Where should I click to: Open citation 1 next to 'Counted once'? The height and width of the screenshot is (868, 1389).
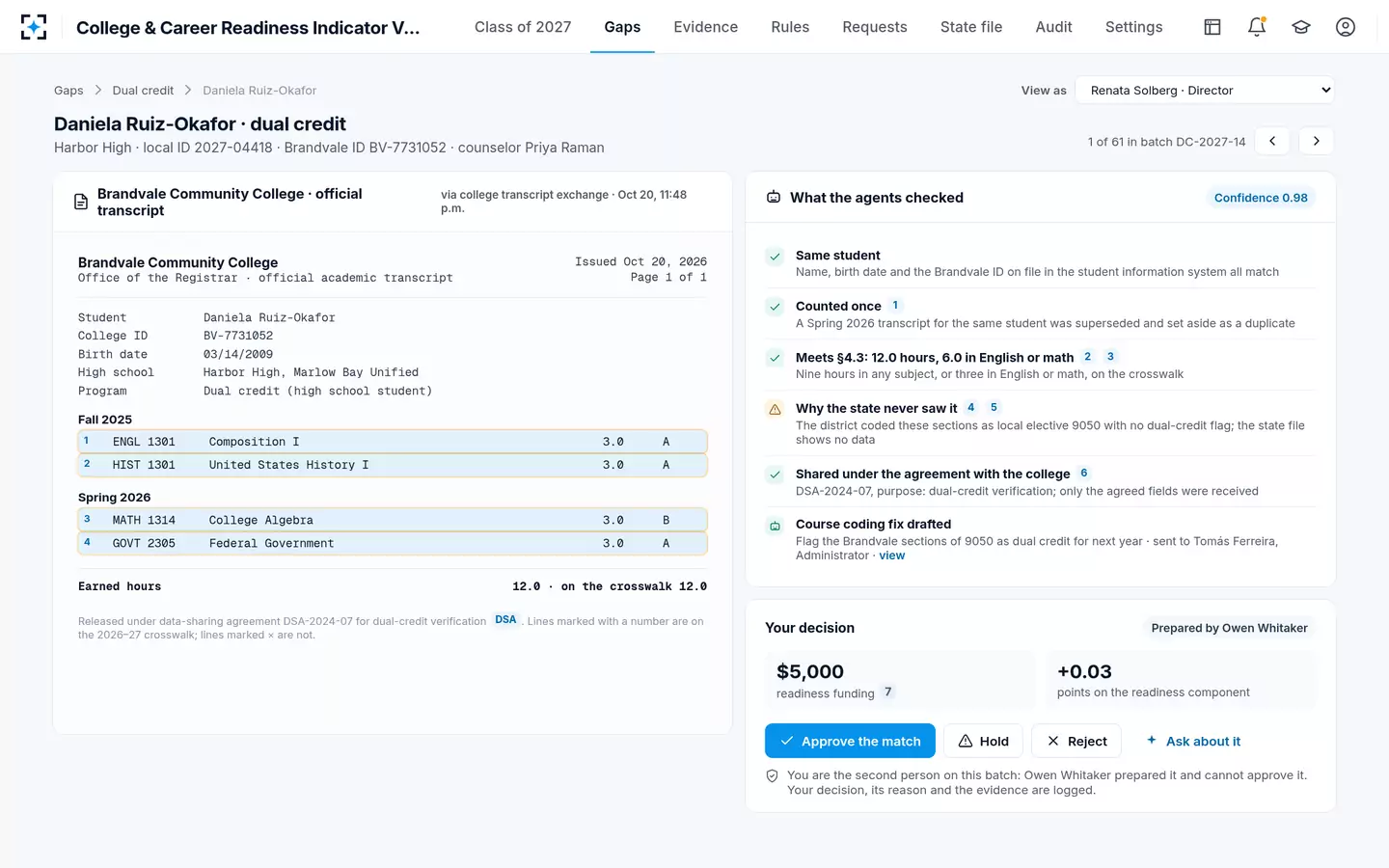click(895, 306)
